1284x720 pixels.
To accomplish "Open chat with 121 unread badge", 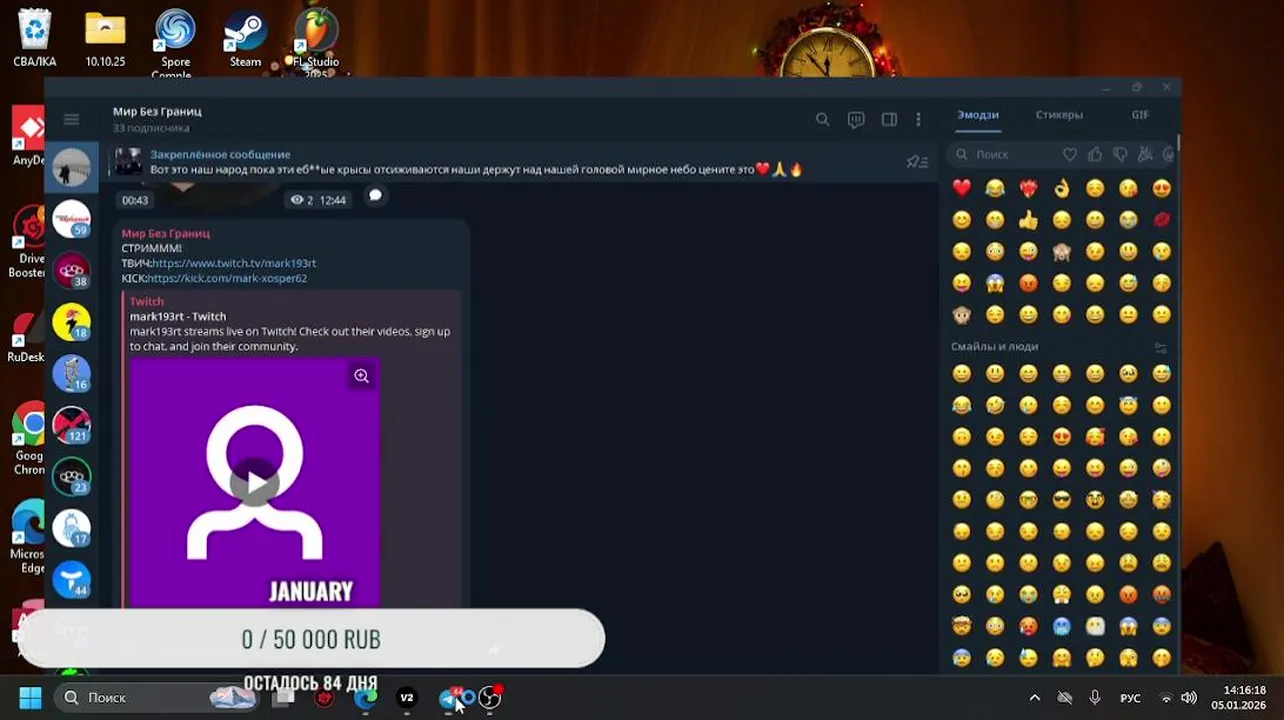I will [x=72, y=426].
